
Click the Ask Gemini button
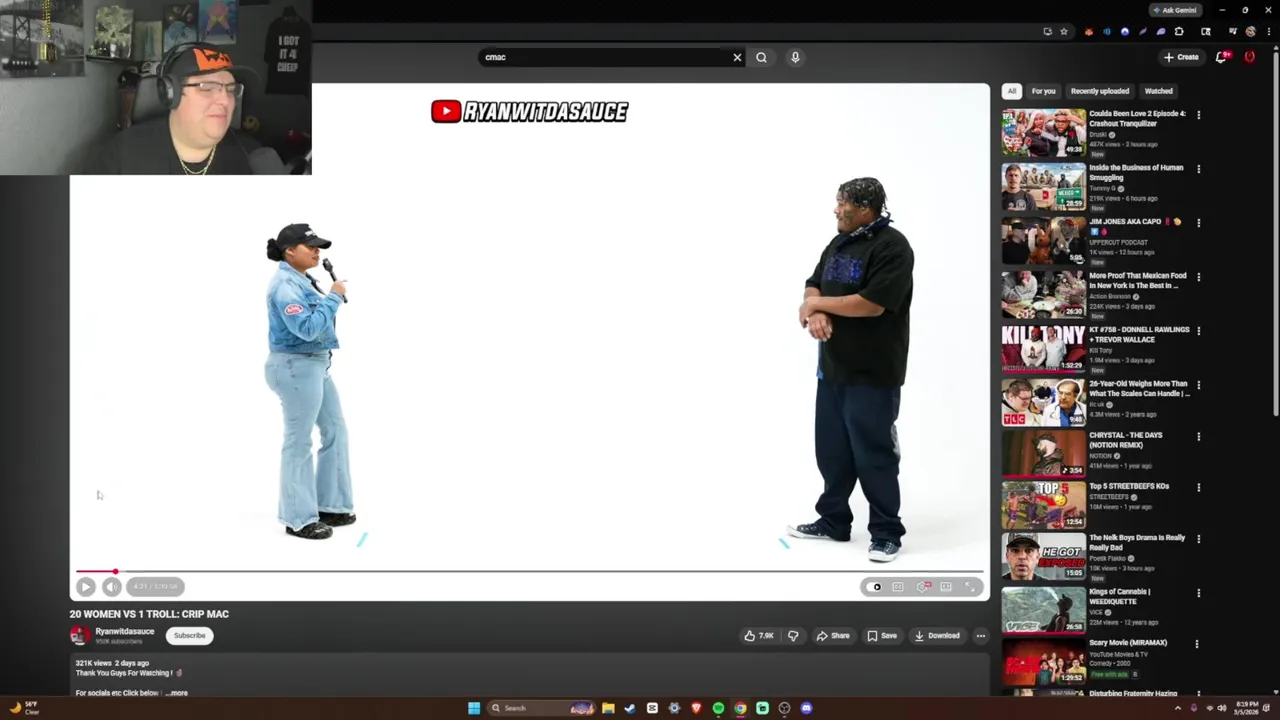click(x=1174, y=10)
